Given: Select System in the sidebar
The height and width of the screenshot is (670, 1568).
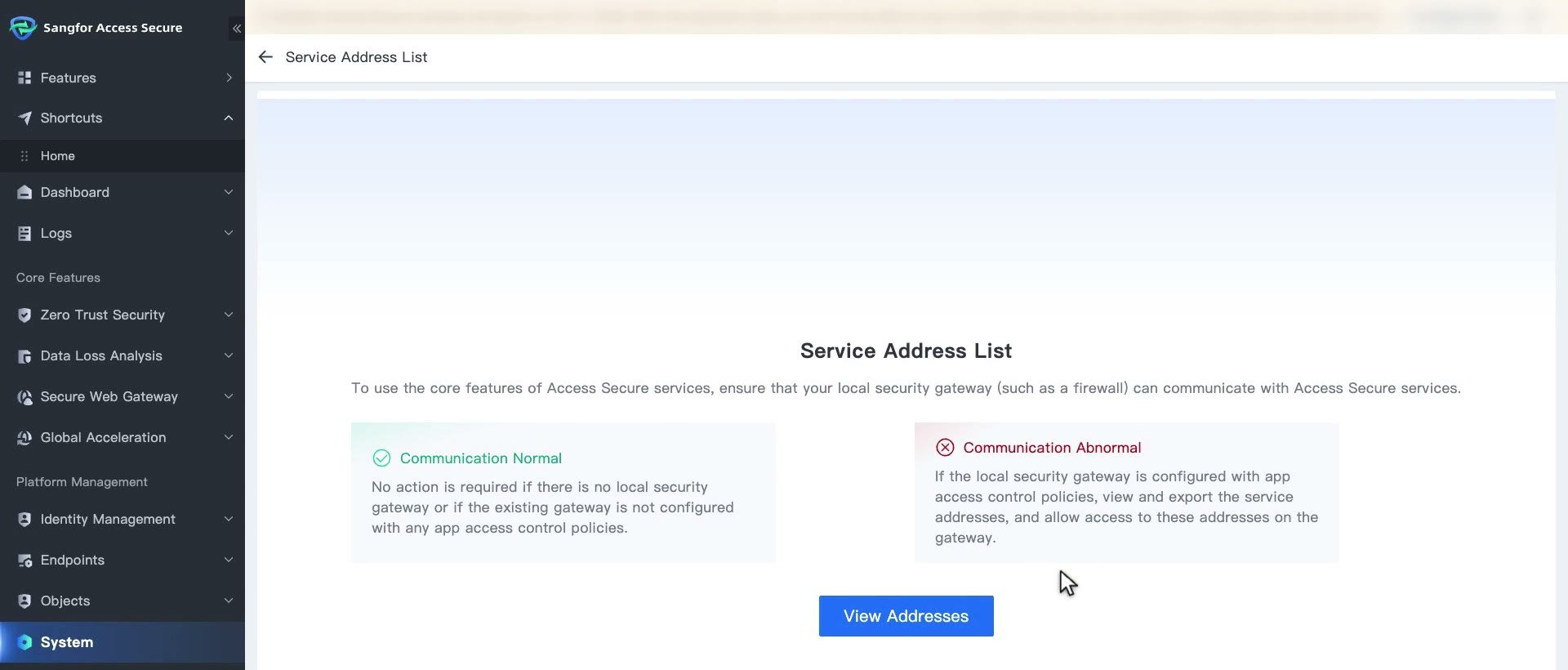Looking at the screenshot, I should pyautogui.click(x=122, y=642).
